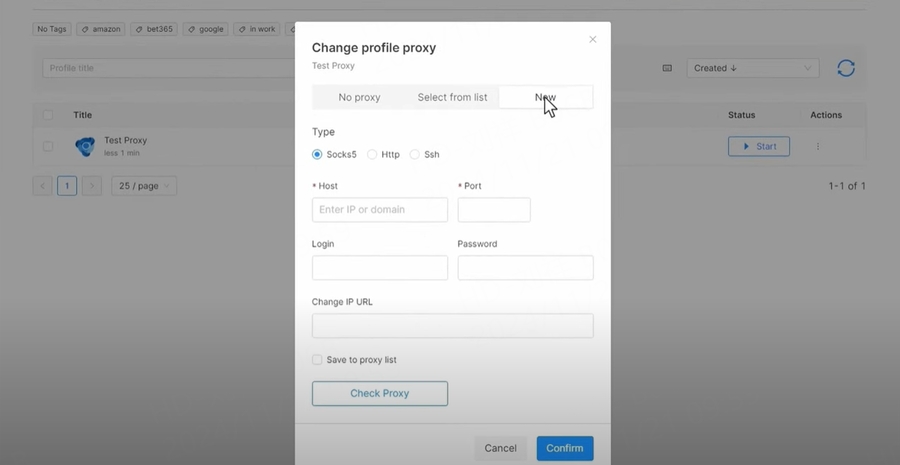Close the Change profile proxy dialog
This screenshot has height=465, width=900.
click(592, 40)
